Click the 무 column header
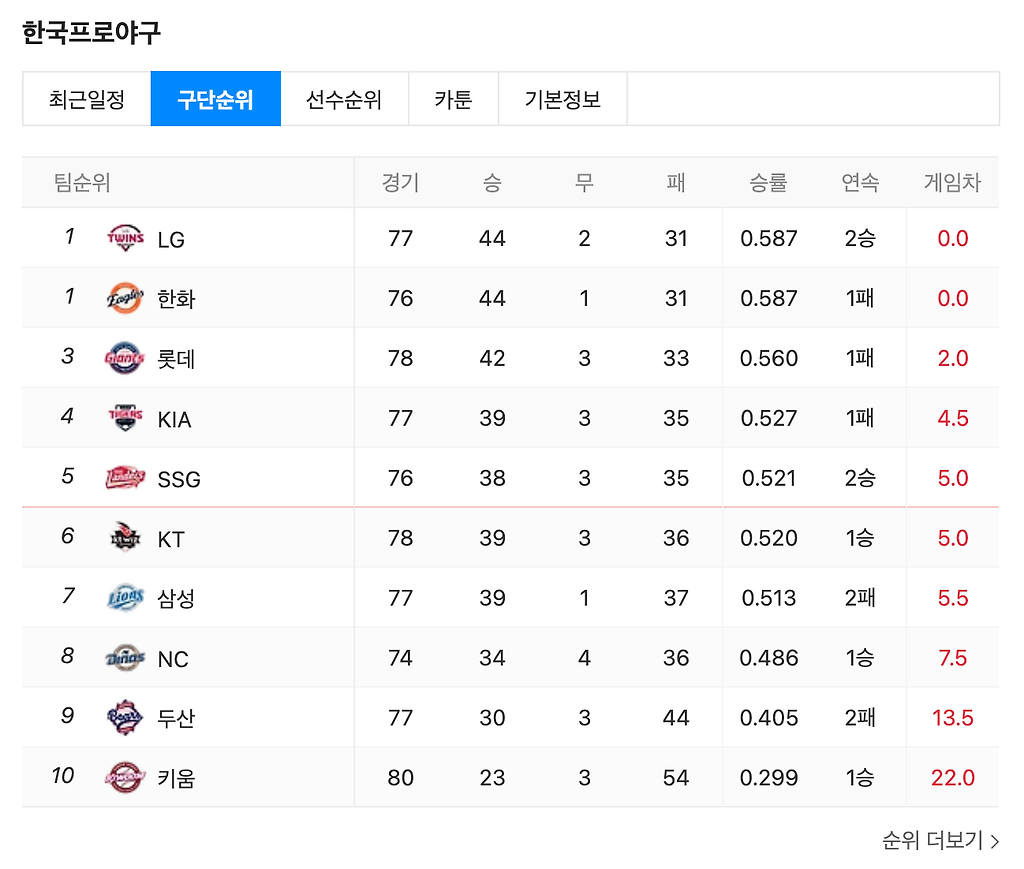The image size is (1024, 869). [584, 182]
